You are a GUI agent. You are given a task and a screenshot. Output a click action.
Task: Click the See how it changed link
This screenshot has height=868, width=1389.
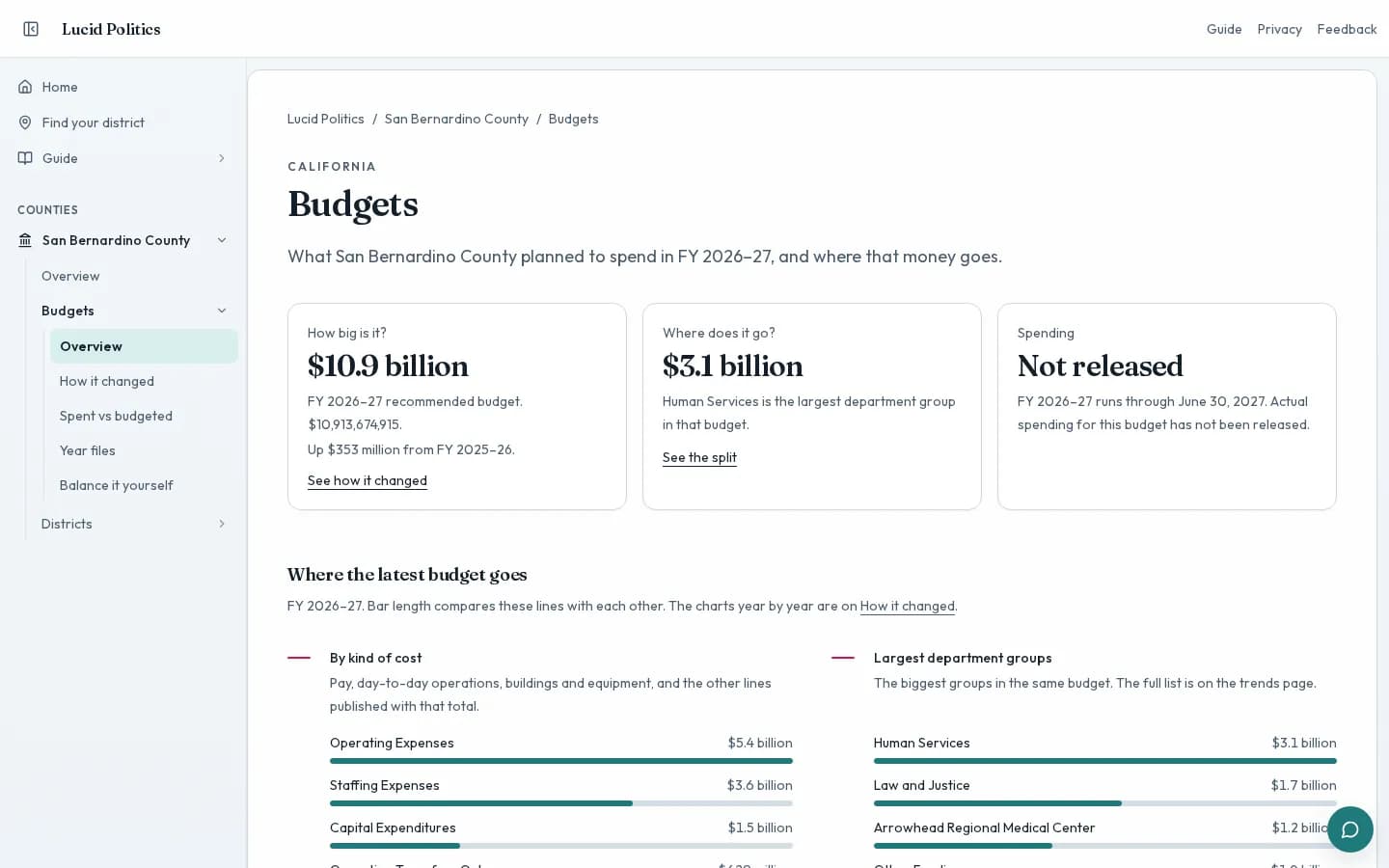368,480
